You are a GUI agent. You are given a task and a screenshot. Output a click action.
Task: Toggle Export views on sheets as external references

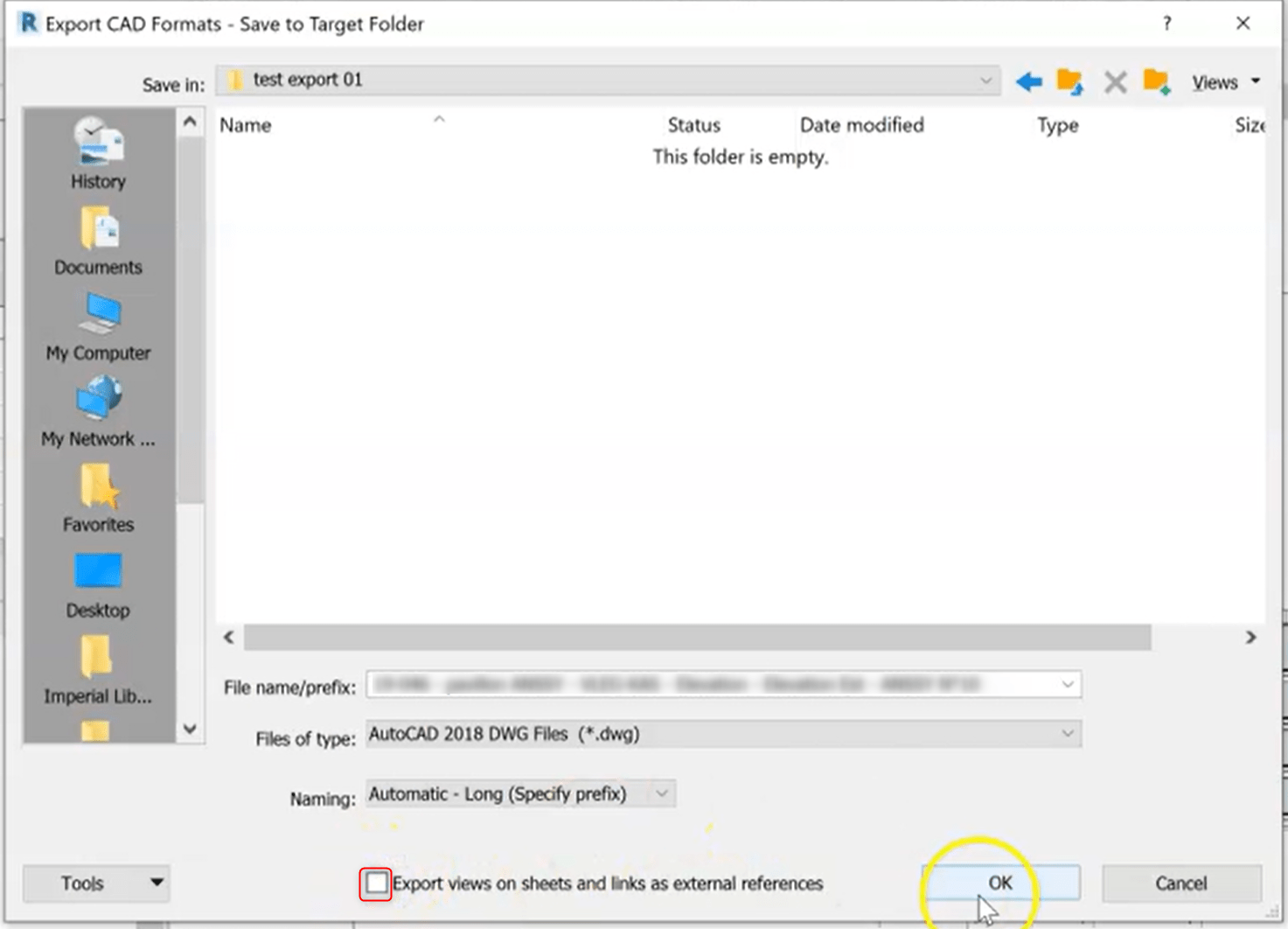pyautogui.click(x=376, y=884)
